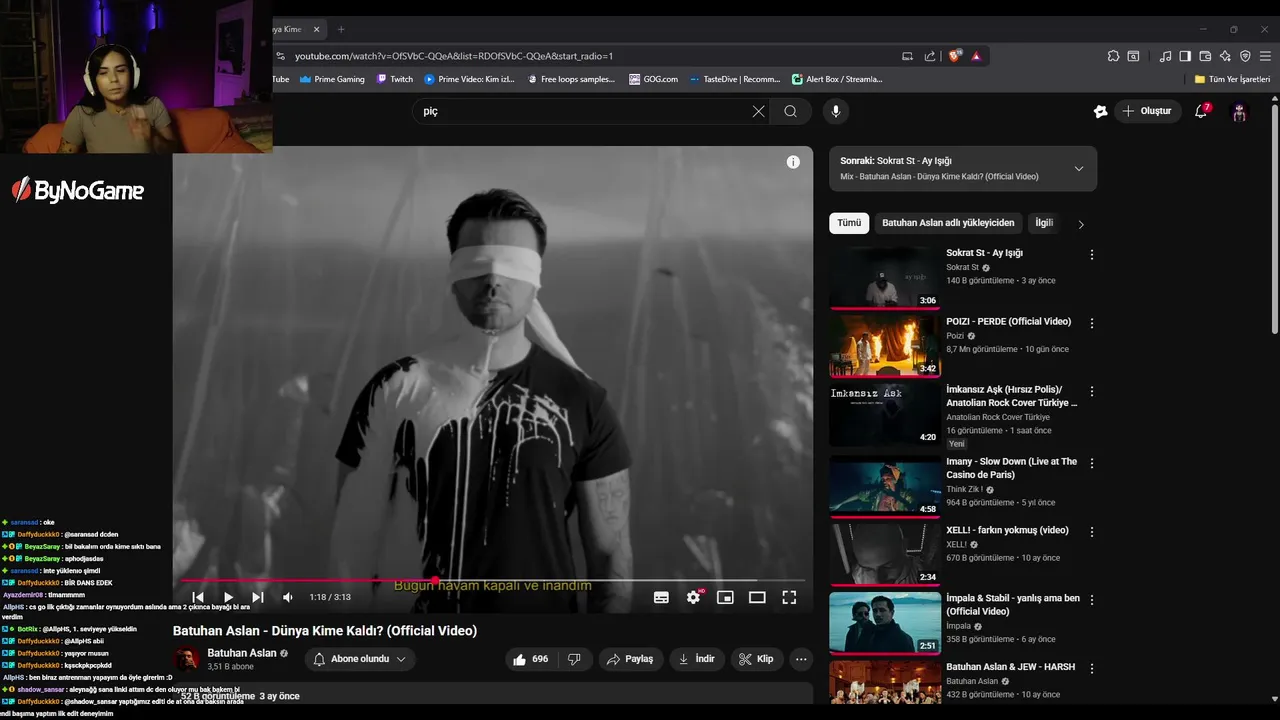The height and width of the screenshot is (720, 1280).
Task: Skip to next video in player
Action: [257, 597]
